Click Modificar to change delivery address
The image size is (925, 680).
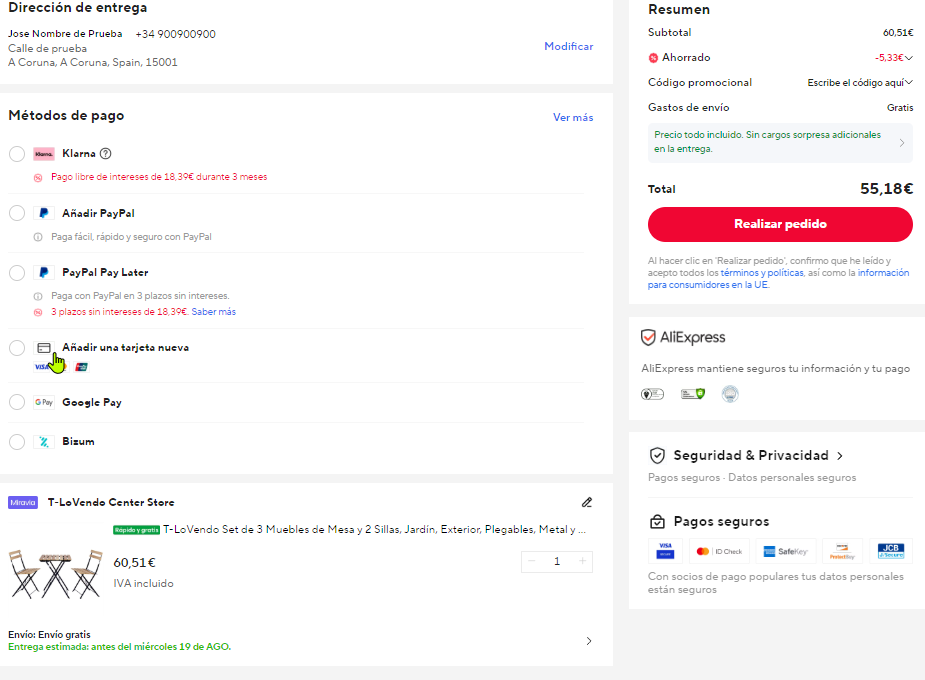click(569, 46)
